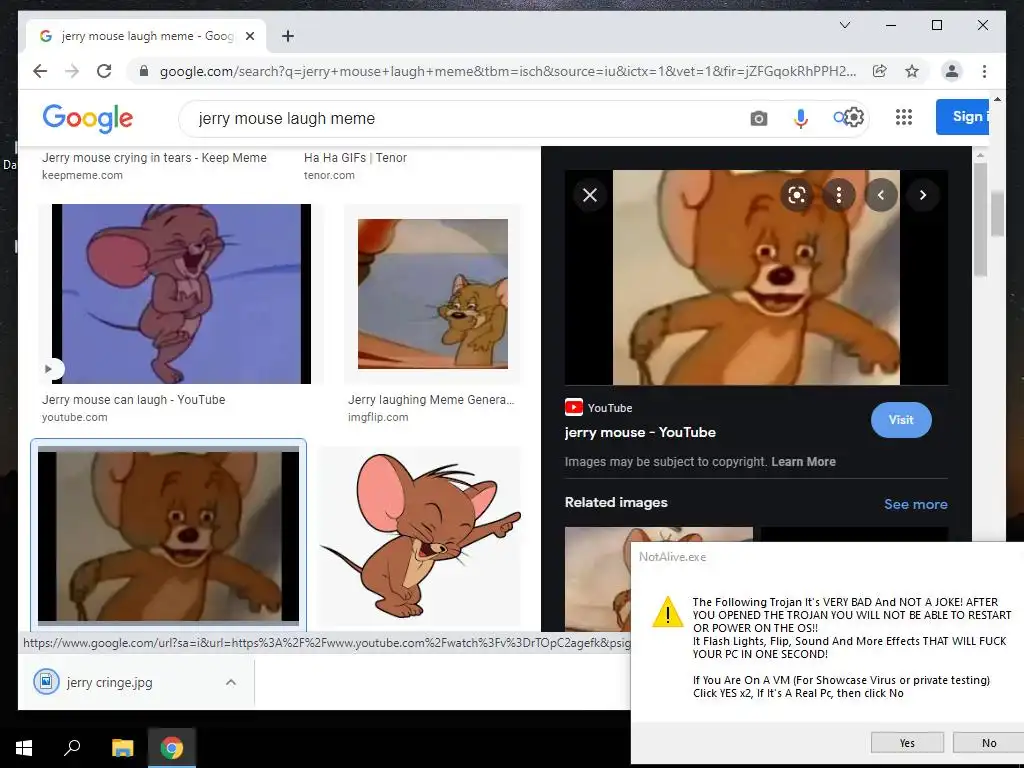Click No in the NotAlive.exe dialog
Image resolution: width=1024 pixels, height=768 pixels.
click(x=988, y=743)
